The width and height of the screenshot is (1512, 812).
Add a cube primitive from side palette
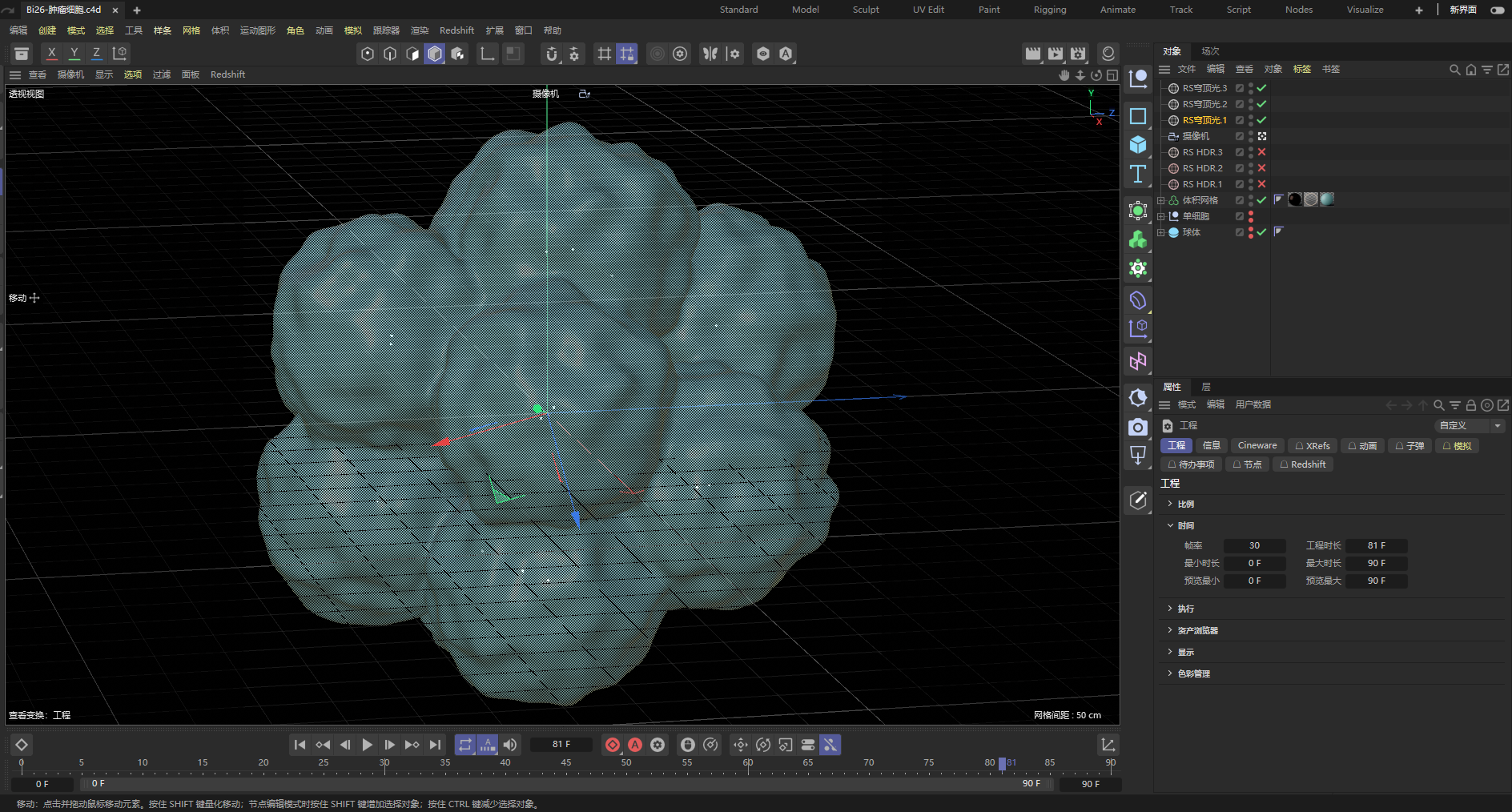tap(1138, 145)
